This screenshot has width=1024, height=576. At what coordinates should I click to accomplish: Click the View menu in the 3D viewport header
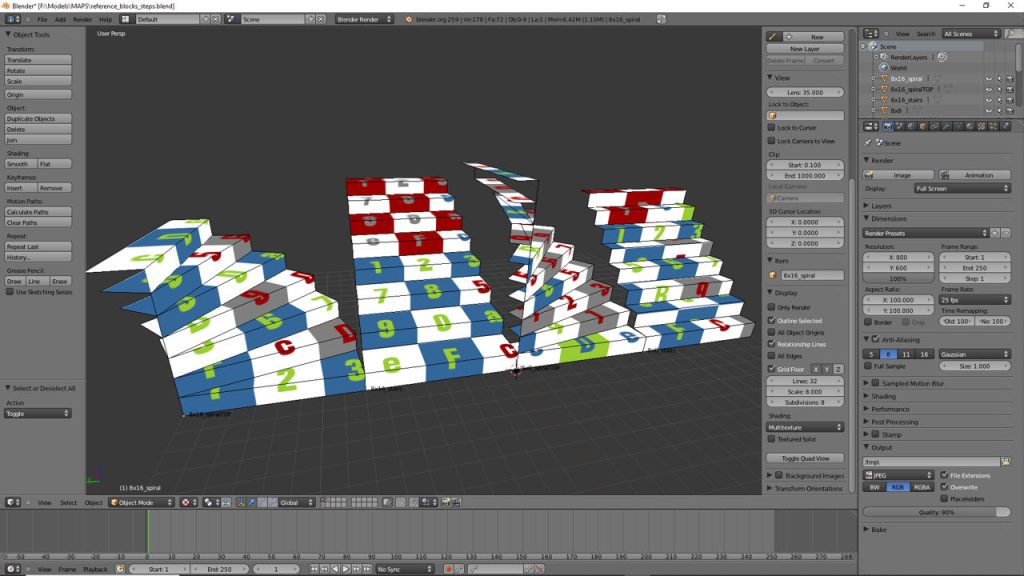44,503
